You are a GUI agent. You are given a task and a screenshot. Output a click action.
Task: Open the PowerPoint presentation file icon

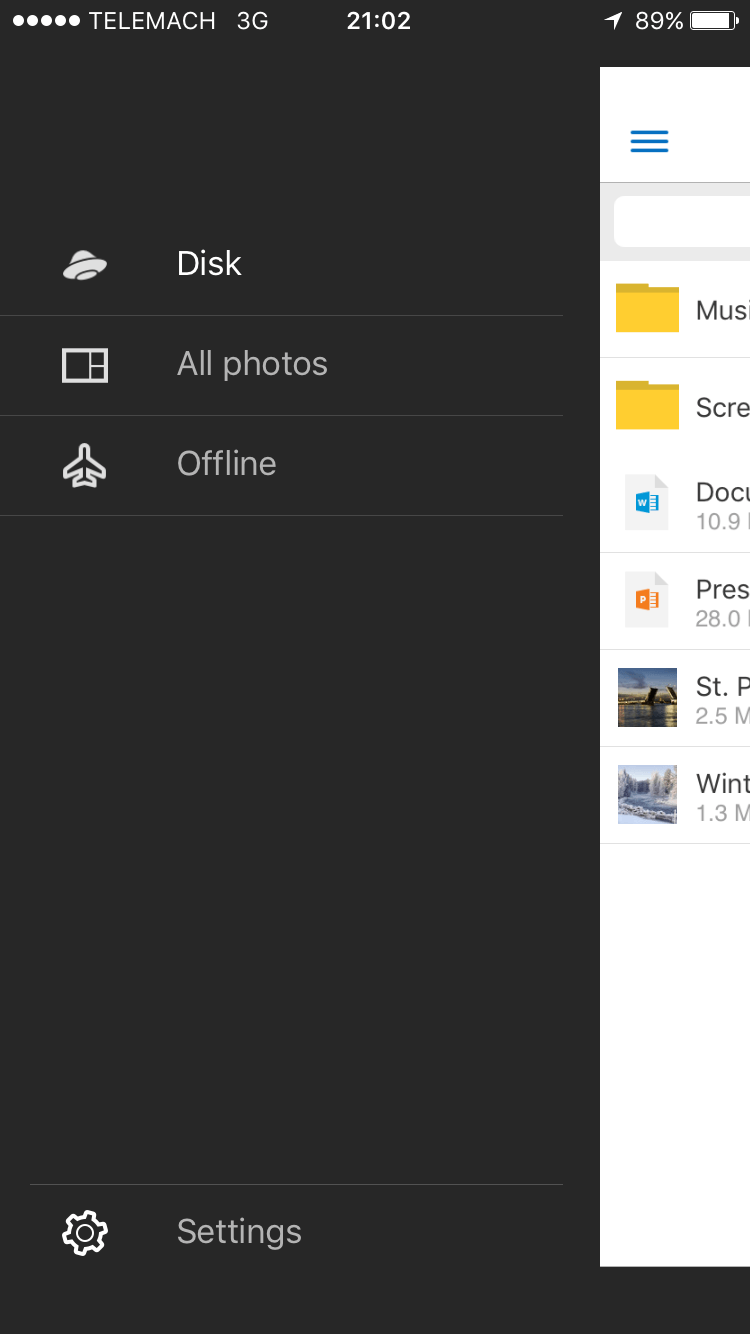coord(647,599)
